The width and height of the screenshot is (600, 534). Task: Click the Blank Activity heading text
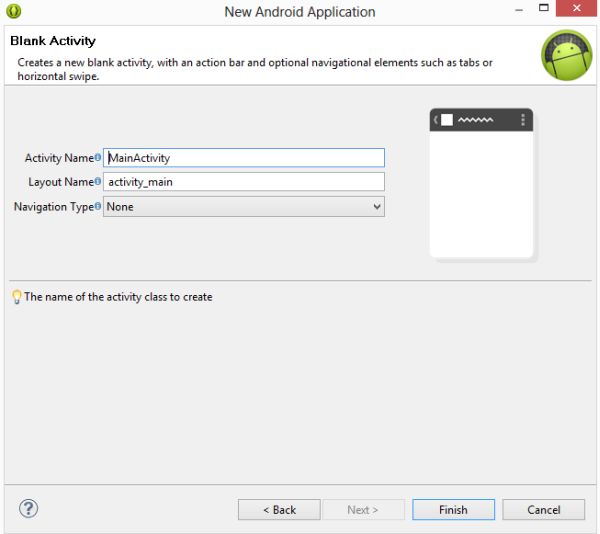pyautogui.click(x=53, y=41)
